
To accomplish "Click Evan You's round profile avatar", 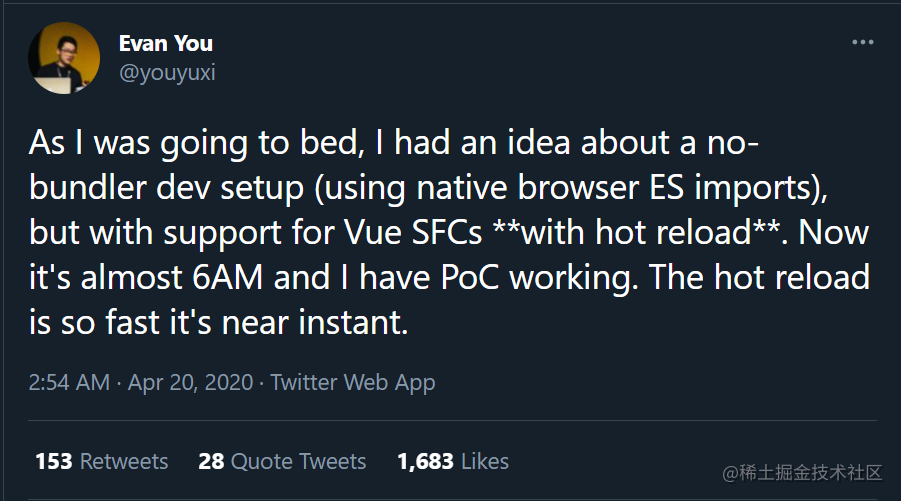I will coord(64,58).
